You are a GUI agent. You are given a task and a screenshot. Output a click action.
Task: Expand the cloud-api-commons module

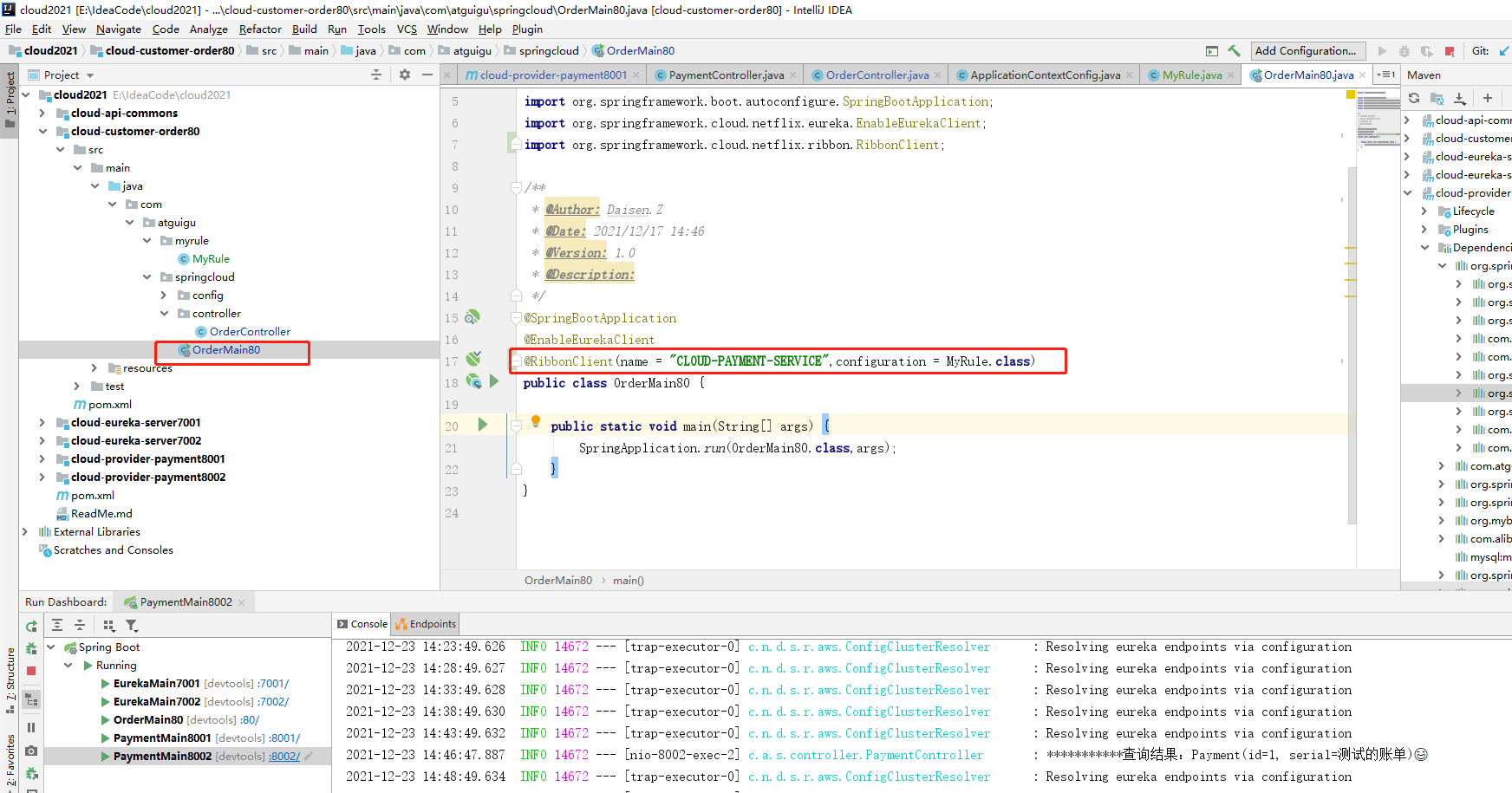[42, 114]
